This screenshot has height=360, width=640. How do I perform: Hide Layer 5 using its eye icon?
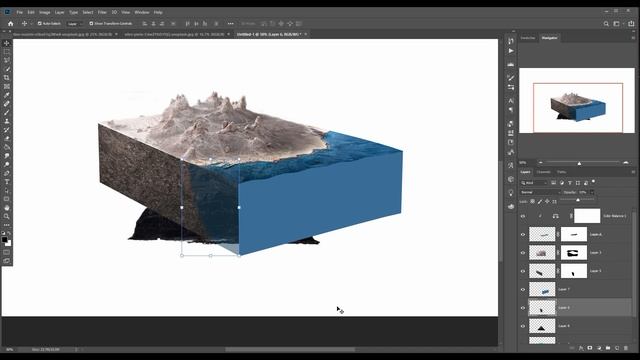[523, 271]
